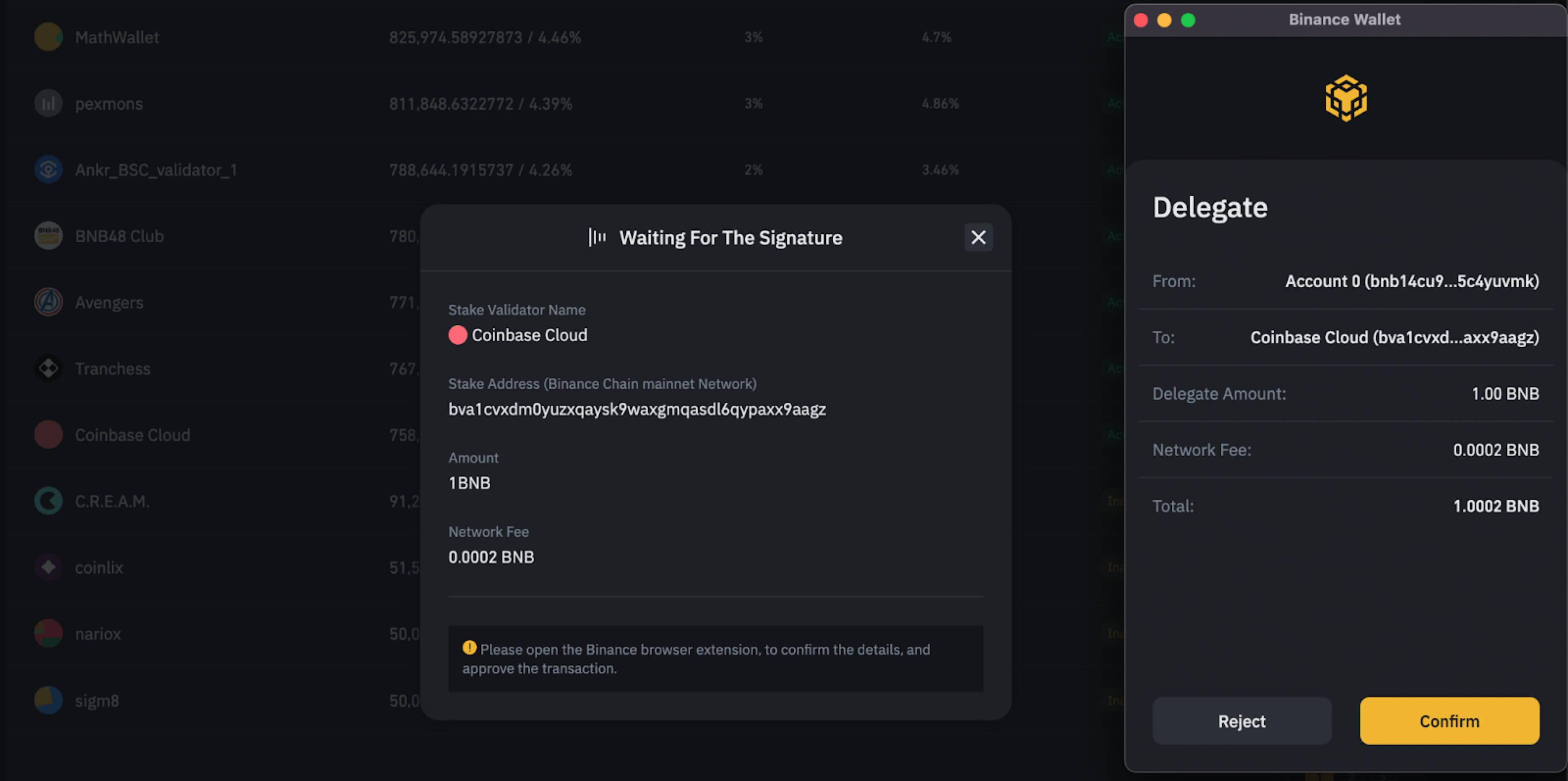Select the nariox validator row
This screenshot has width=1568, height=781.
click(98, 634)
